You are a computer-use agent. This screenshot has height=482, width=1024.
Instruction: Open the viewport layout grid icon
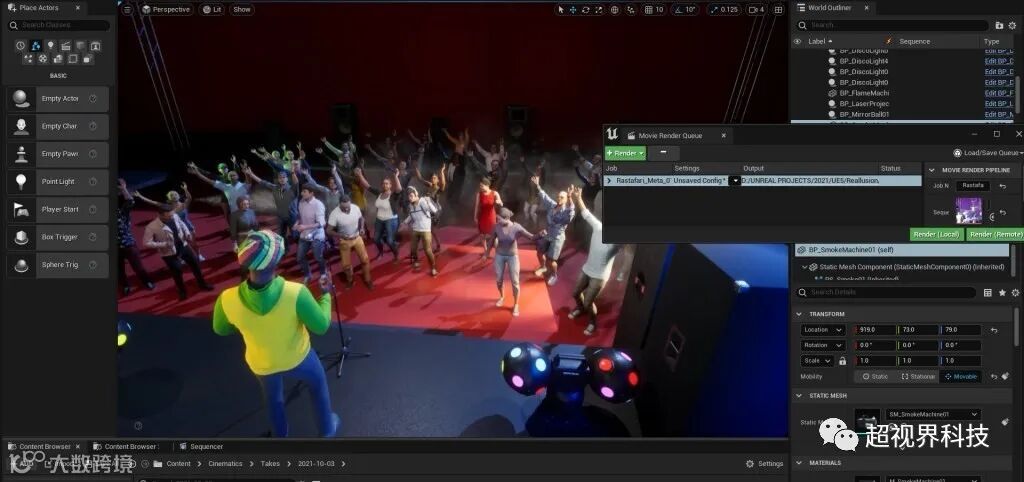tap(776, 10)
